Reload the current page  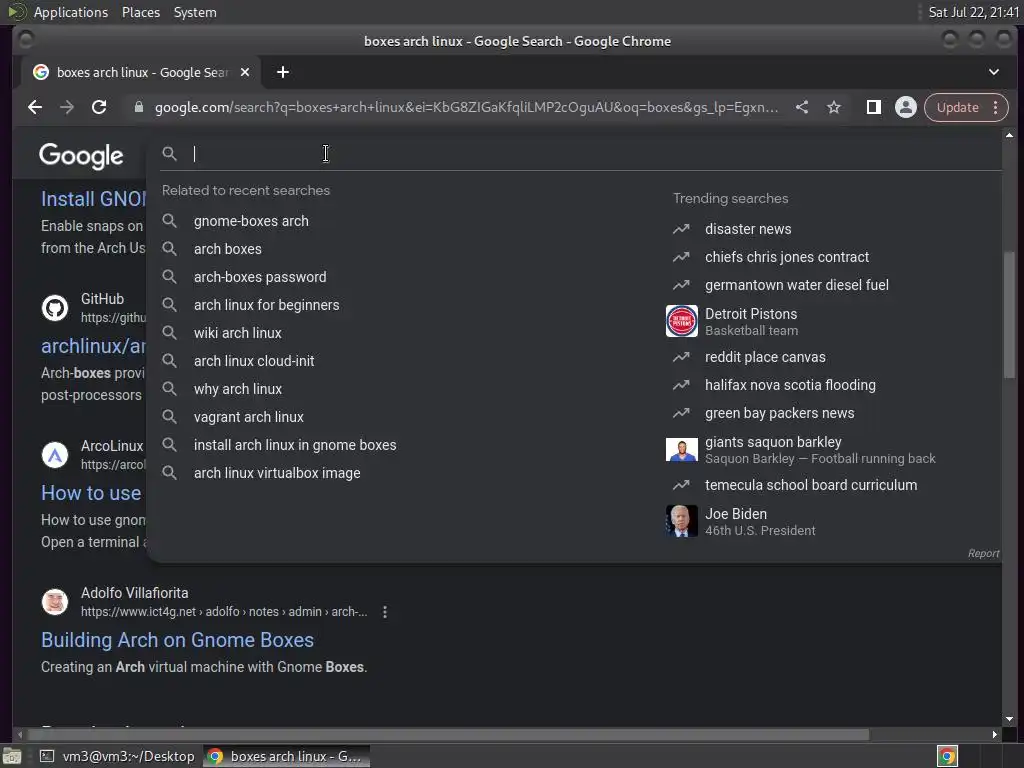tap(99, 107)
